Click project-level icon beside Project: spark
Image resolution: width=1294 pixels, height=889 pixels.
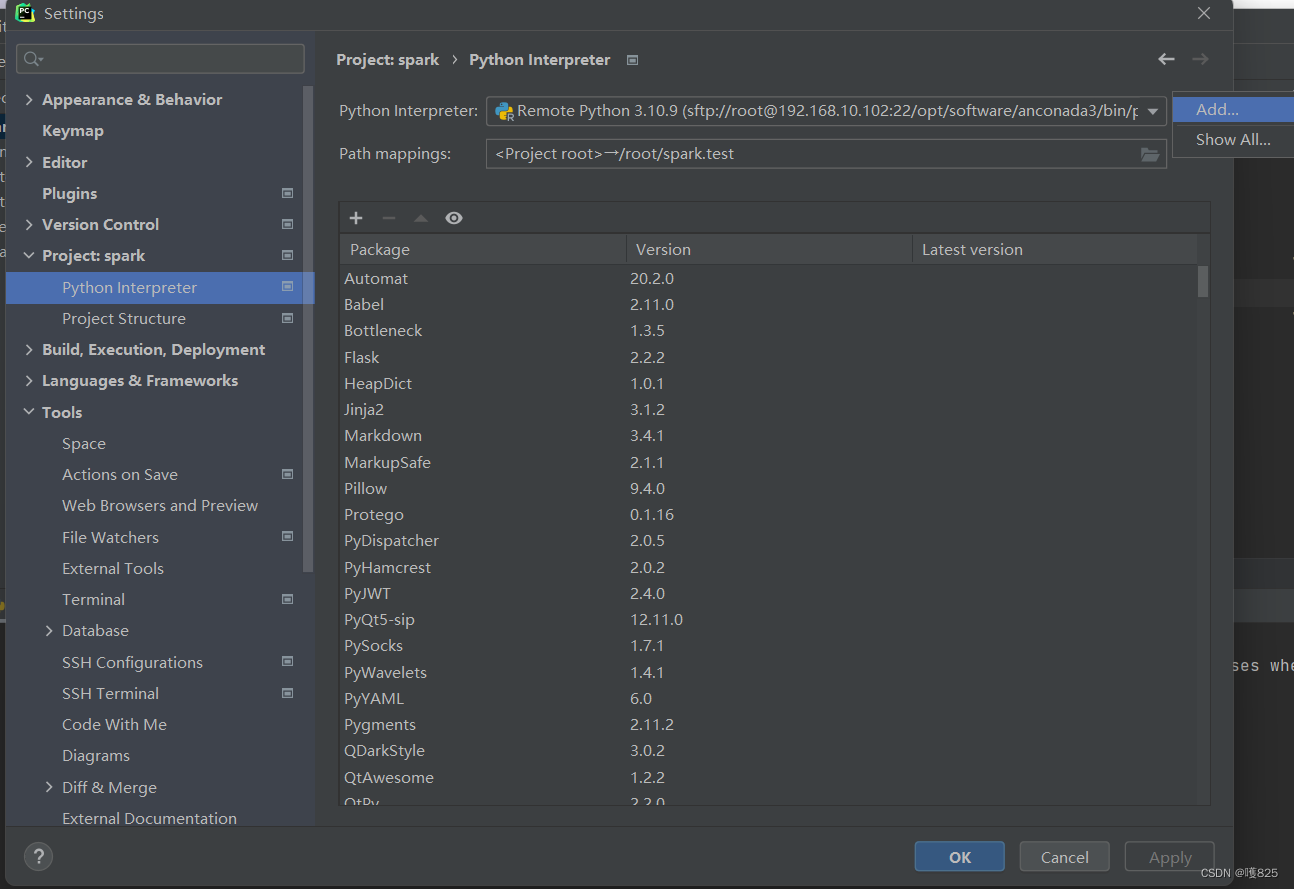(287, 255)
